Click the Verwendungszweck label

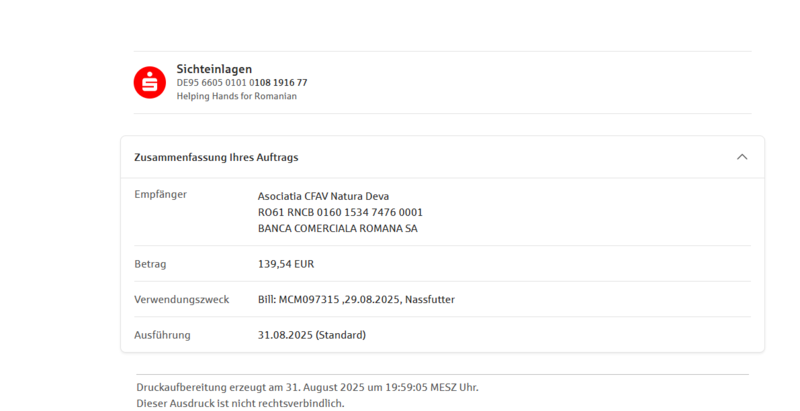coord(181,299)
